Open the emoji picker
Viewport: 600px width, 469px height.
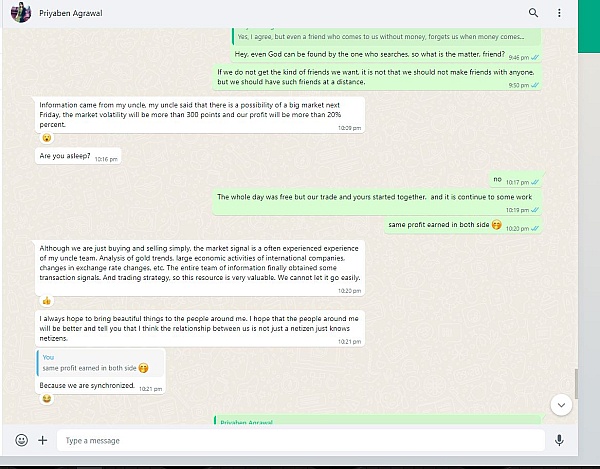tap(21, 440)
